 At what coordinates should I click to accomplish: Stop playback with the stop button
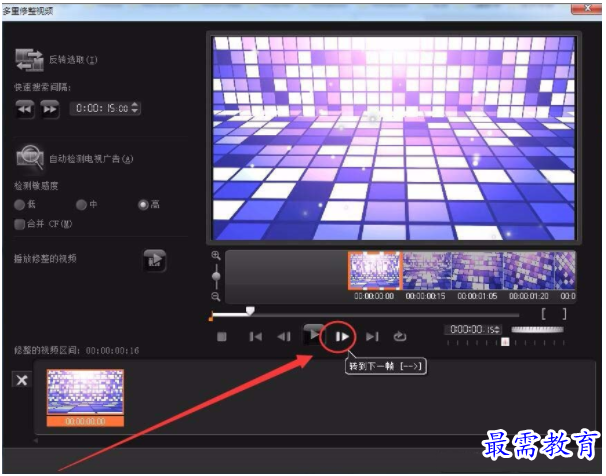point(222,337)
